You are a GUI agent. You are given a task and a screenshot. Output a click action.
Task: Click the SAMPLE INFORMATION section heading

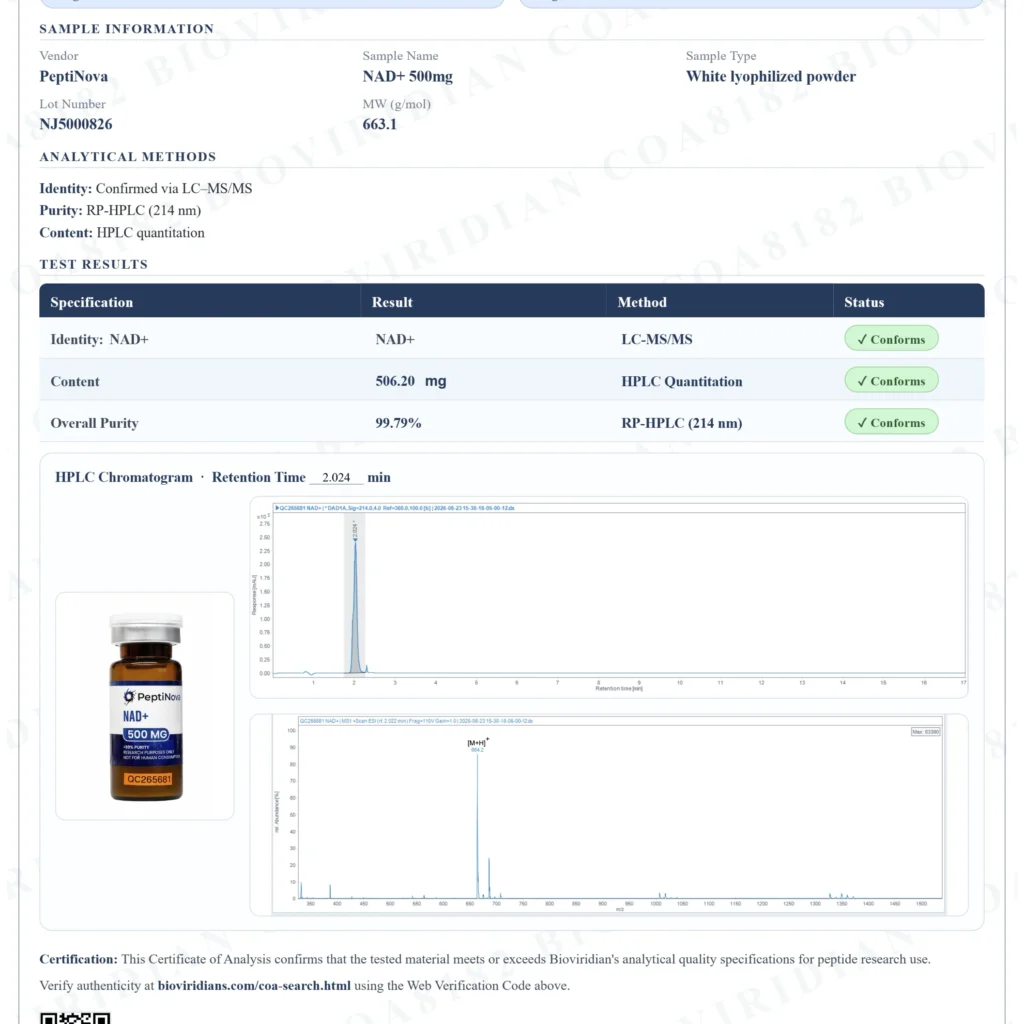(x=127, y=29)
